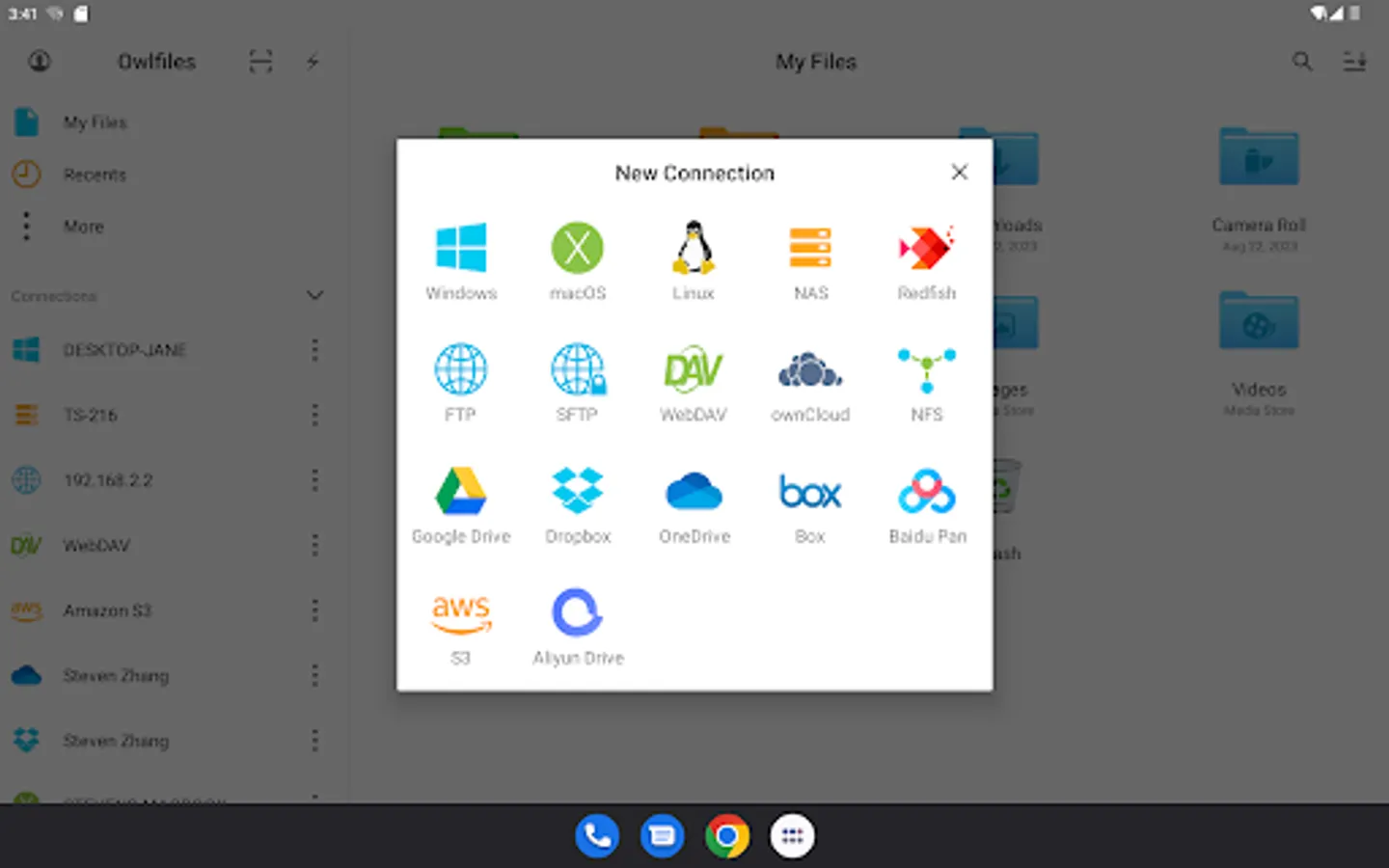Viewport: 1389px width, 868px height.
Task: Open Amazon S3 connection in sidebar
Action: (107, 610)
